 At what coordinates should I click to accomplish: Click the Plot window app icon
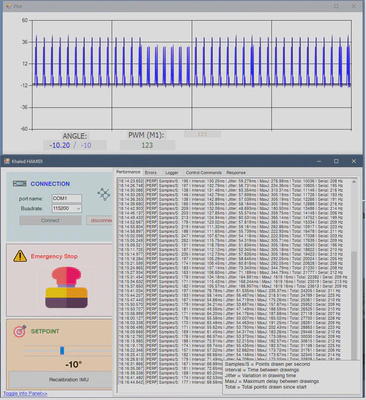[9, 6]
